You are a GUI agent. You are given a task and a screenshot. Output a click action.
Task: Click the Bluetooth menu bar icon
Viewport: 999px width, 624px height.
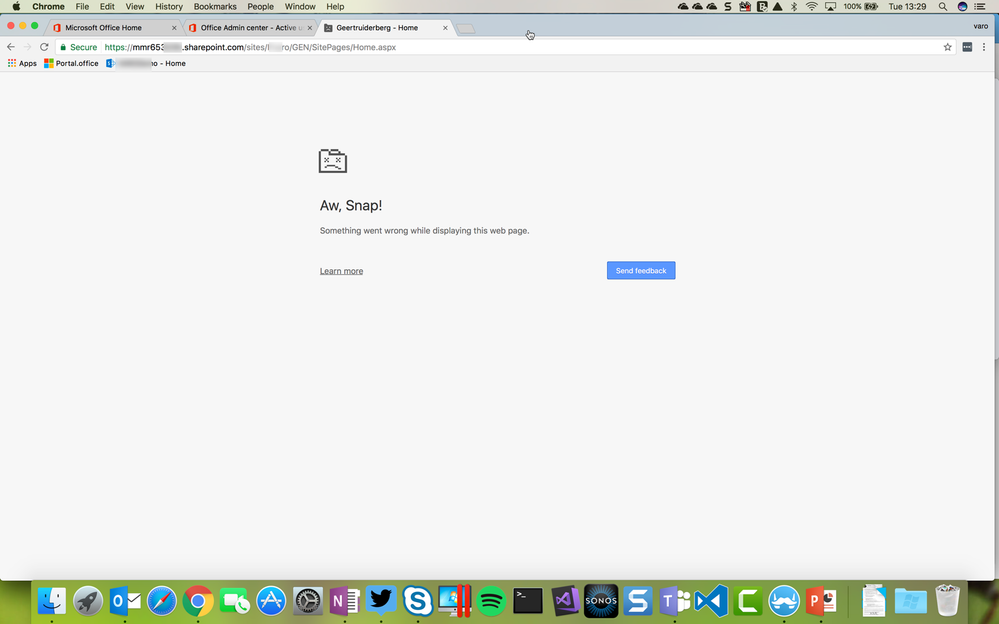click(x=794, y=6)
